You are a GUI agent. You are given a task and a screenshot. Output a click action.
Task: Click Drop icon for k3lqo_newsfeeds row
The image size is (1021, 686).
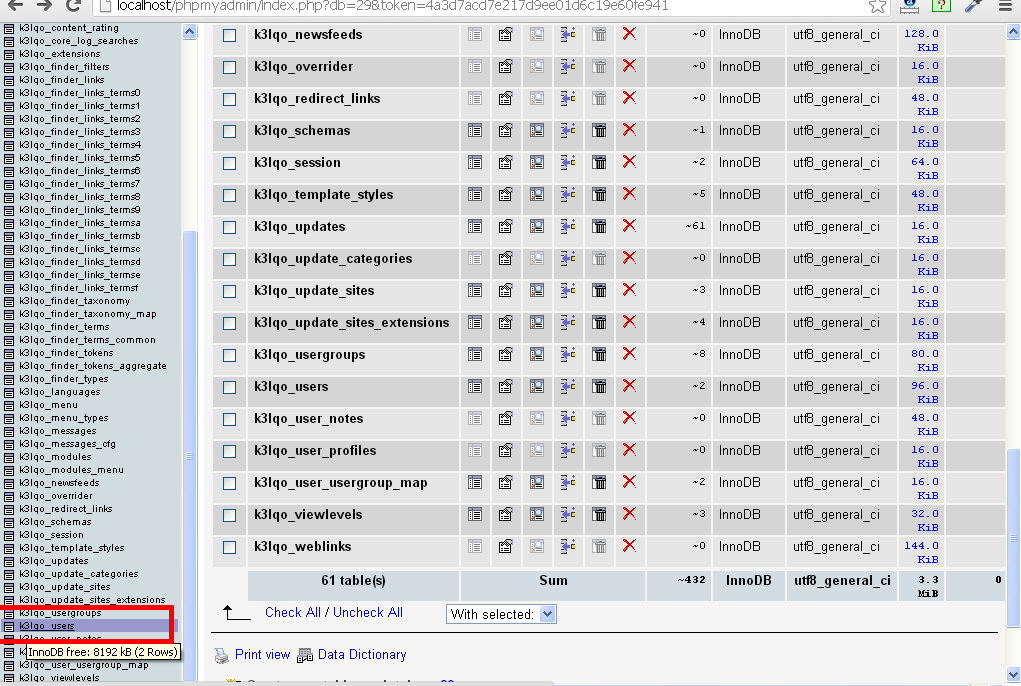(629, 34)
